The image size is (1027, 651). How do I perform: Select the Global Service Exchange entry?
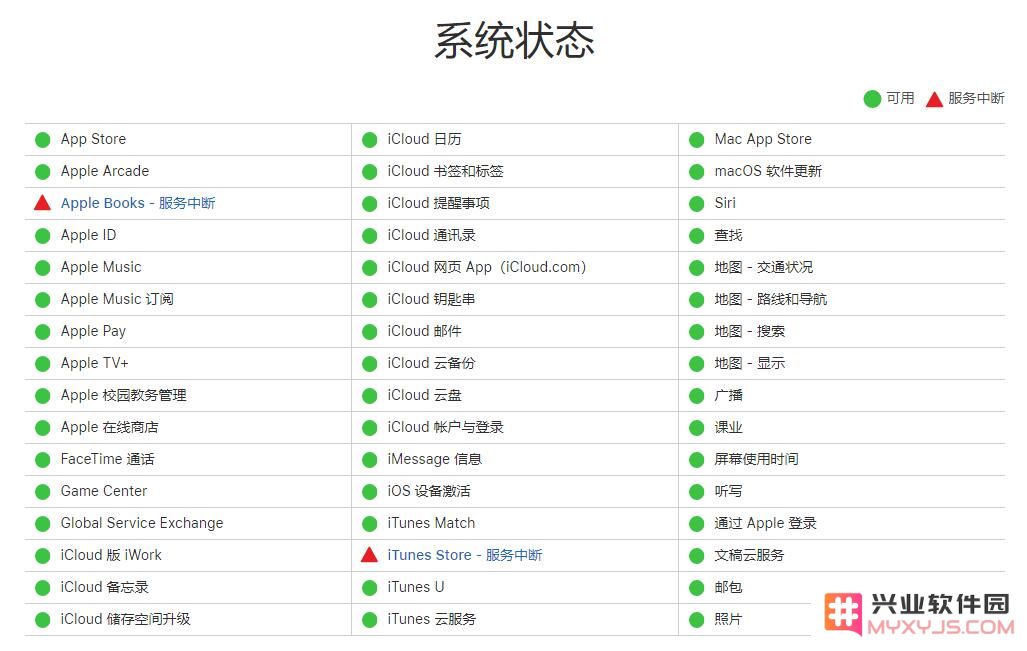[142, 523]
